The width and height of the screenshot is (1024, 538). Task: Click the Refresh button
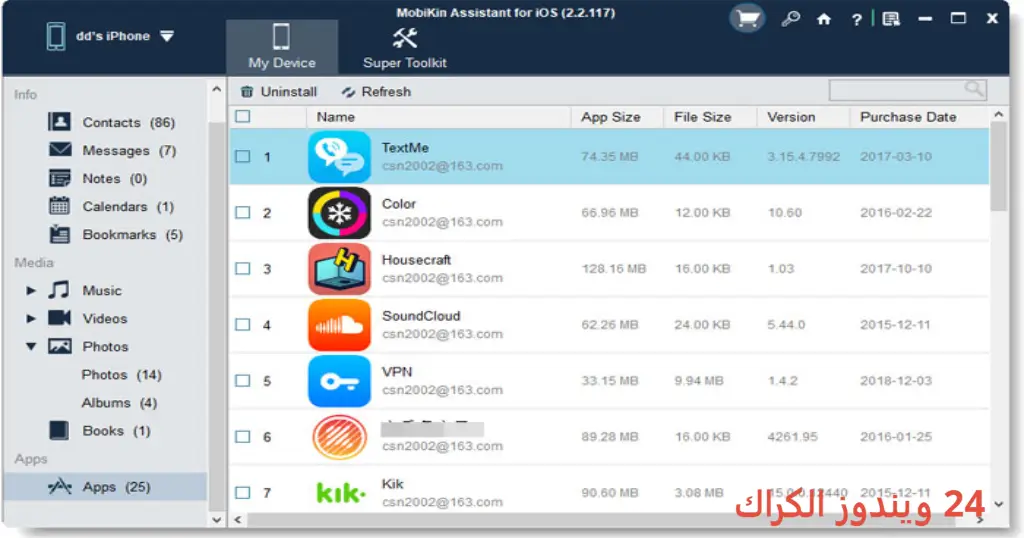(x=376, y=92)
